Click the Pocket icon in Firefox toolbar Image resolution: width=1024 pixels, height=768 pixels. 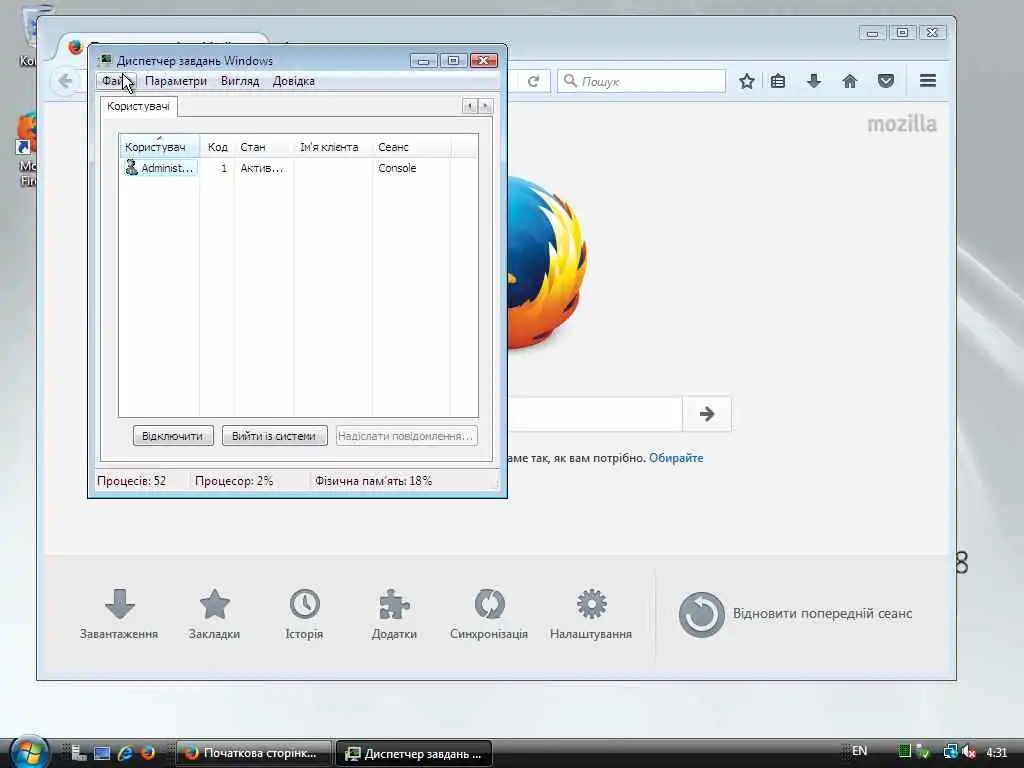(886, 81)
